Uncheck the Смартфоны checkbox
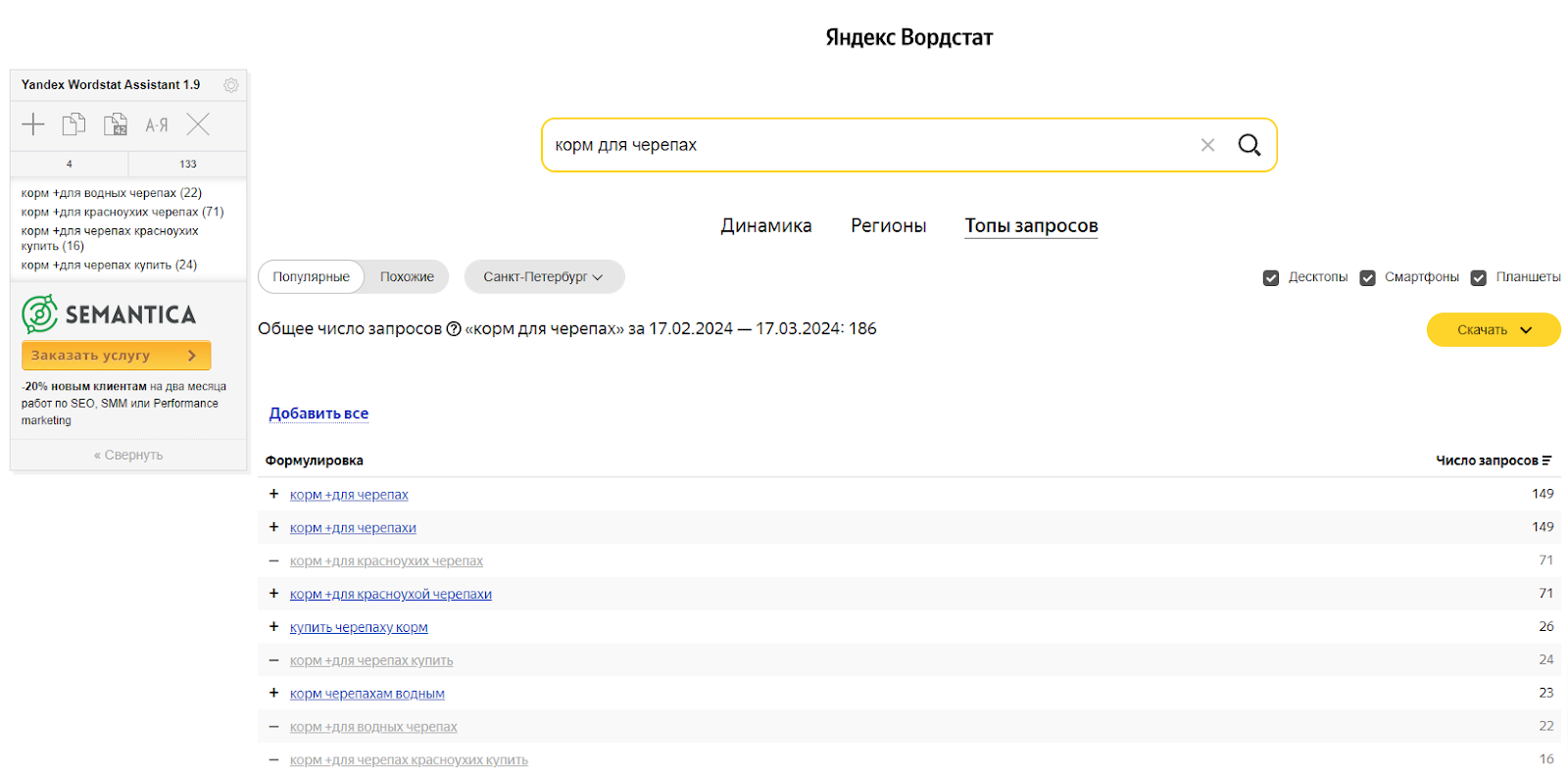The height and width of the screenshot is (774, 1568). (x=1368, y=278)
